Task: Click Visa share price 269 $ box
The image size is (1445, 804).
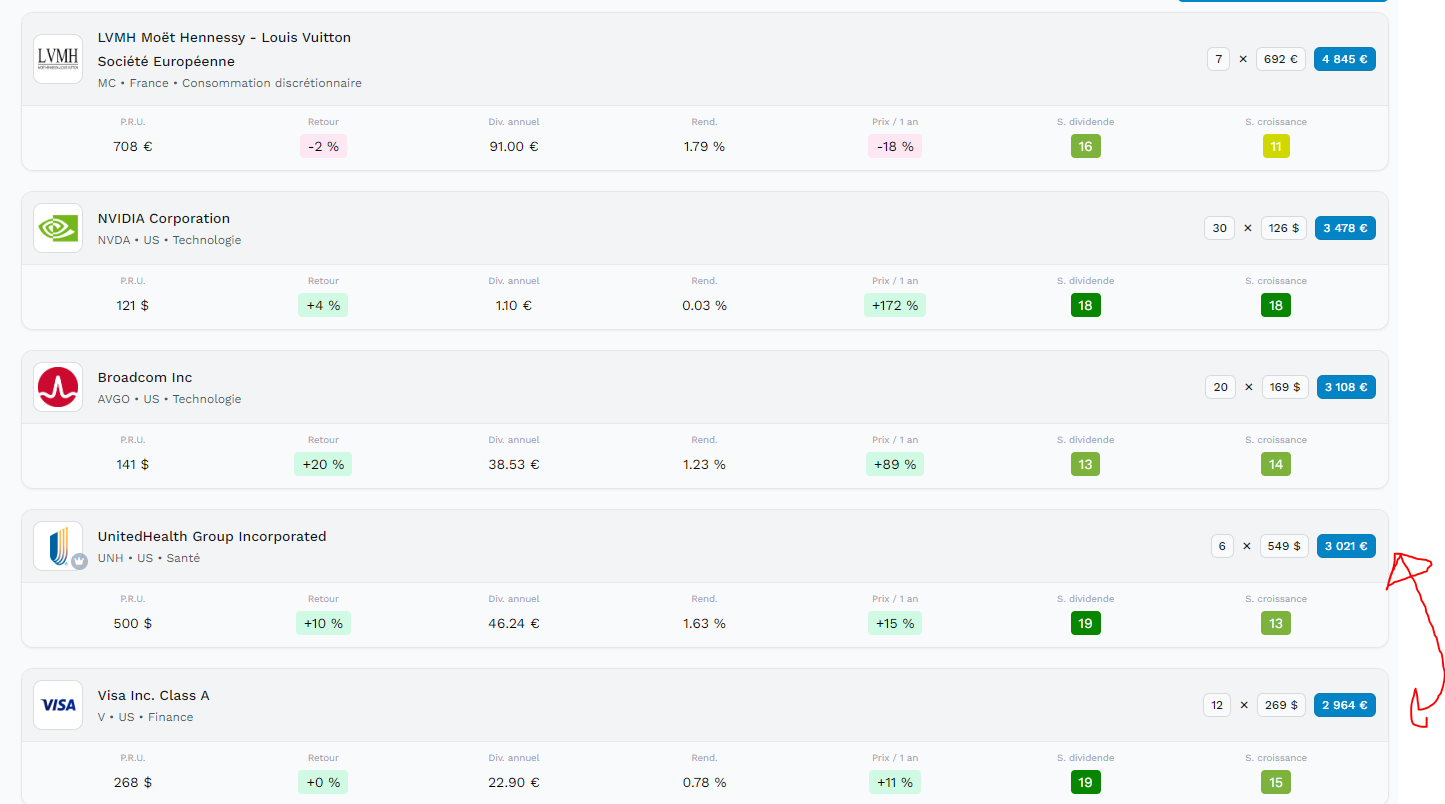Action: (x=1281, y=705)
